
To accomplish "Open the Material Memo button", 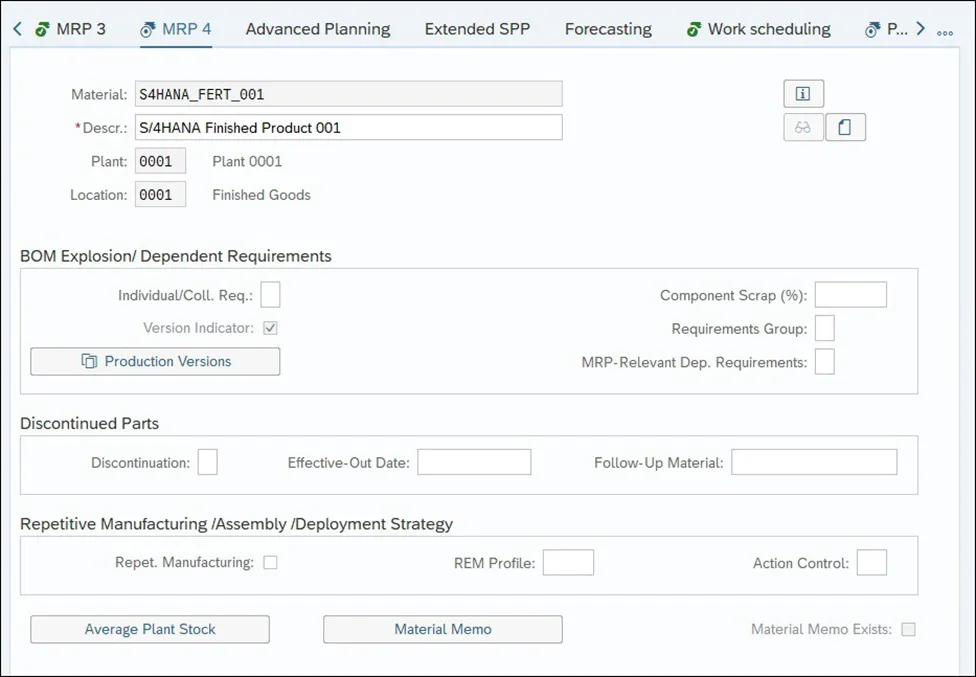I will click(443, 629).
